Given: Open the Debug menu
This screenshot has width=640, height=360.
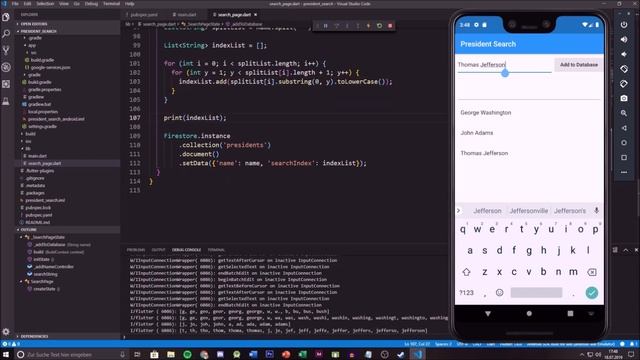Looking at the screenshot, I should [x=91, y=4].
